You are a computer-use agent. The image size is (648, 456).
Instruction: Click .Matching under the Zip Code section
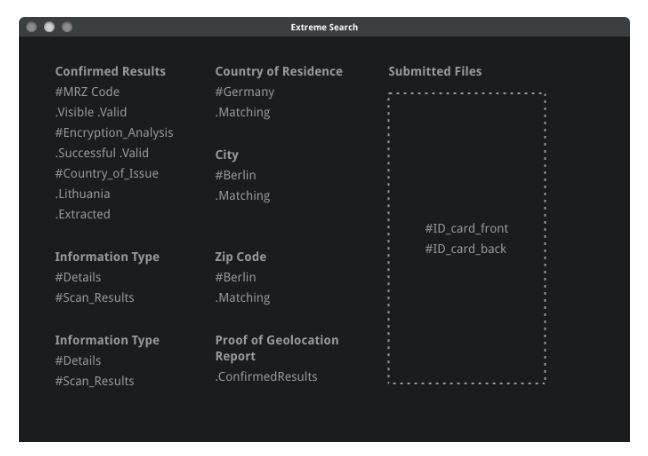click(x=242, y=297)
